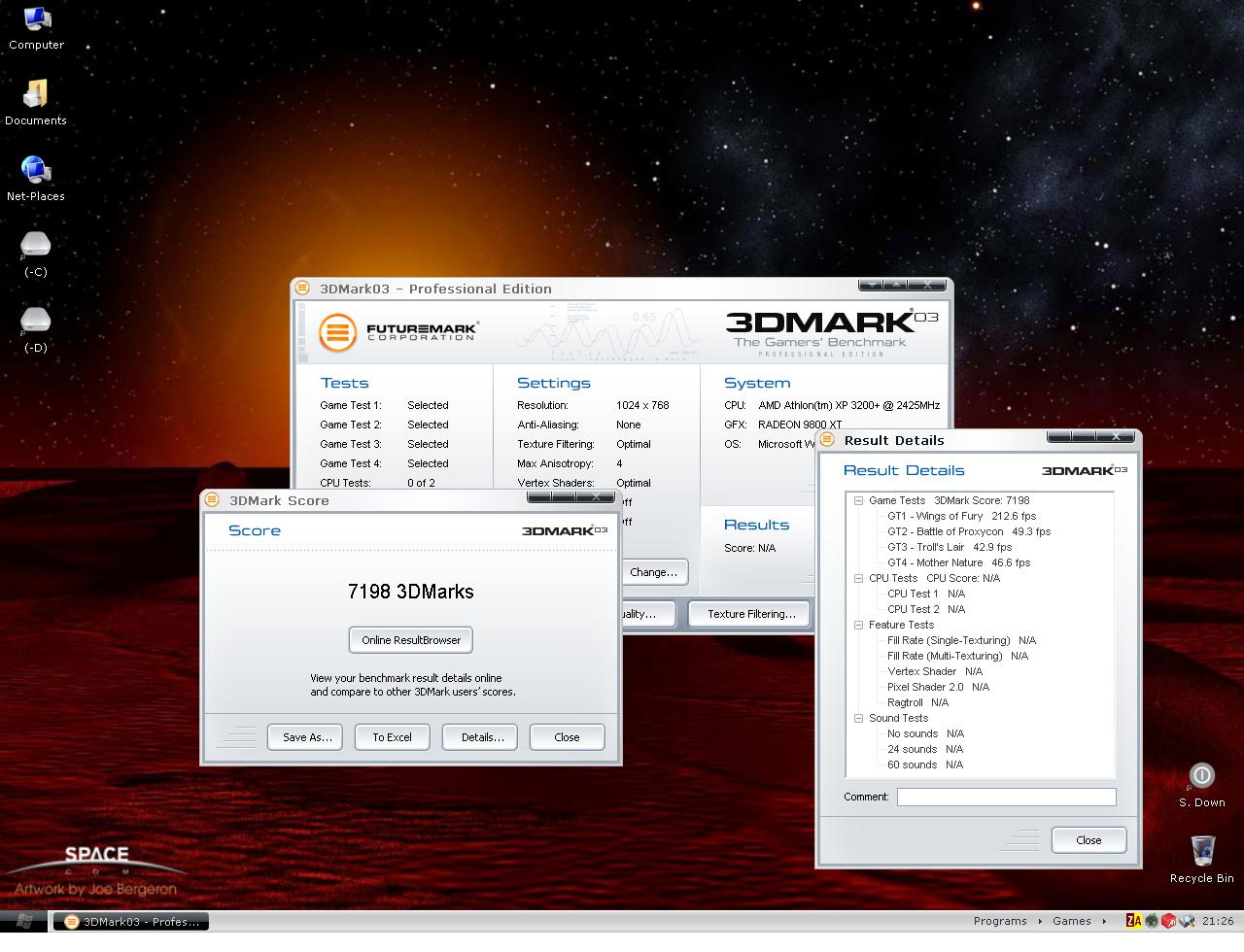Select the Pixel Shader 2.0 row

click(x=938, y=688)
